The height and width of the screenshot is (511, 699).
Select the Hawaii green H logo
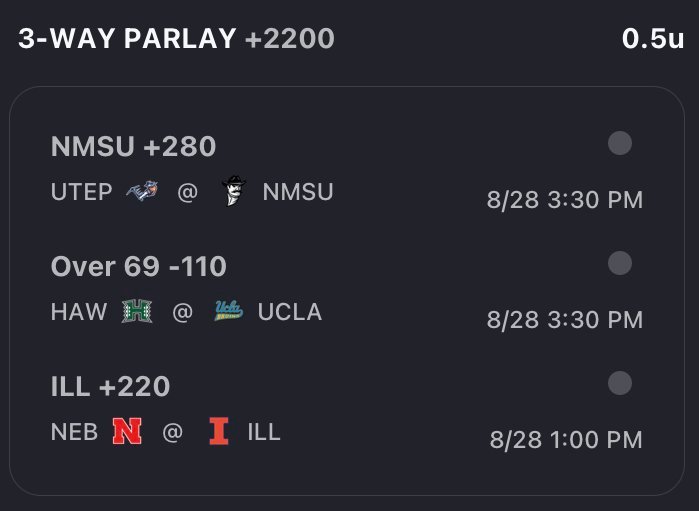click(137, 311)
